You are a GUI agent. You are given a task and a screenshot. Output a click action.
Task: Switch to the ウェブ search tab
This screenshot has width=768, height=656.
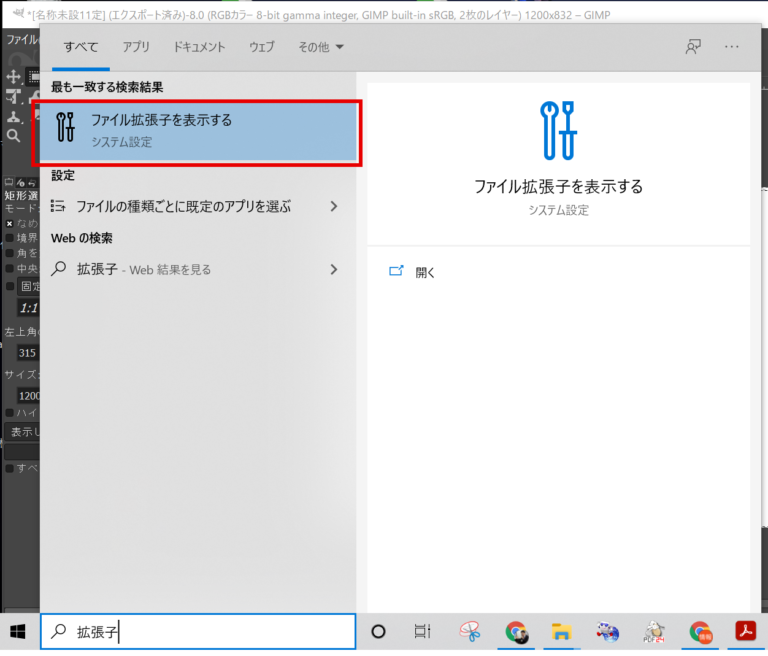(262, 47)
